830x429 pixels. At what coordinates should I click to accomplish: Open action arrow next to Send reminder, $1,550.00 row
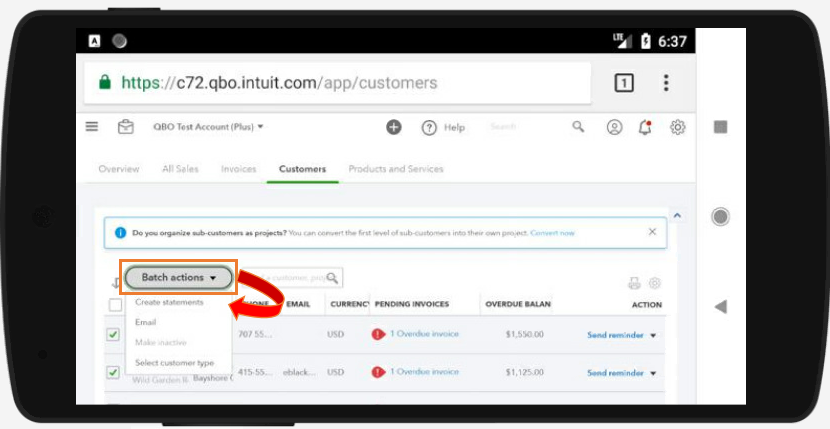(x=653, y=335)
